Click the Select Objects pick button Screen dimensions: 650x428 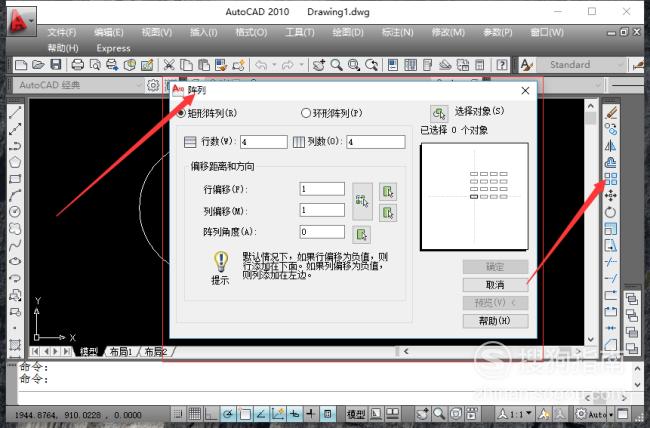pyautogui.click(x=439, y=113)
